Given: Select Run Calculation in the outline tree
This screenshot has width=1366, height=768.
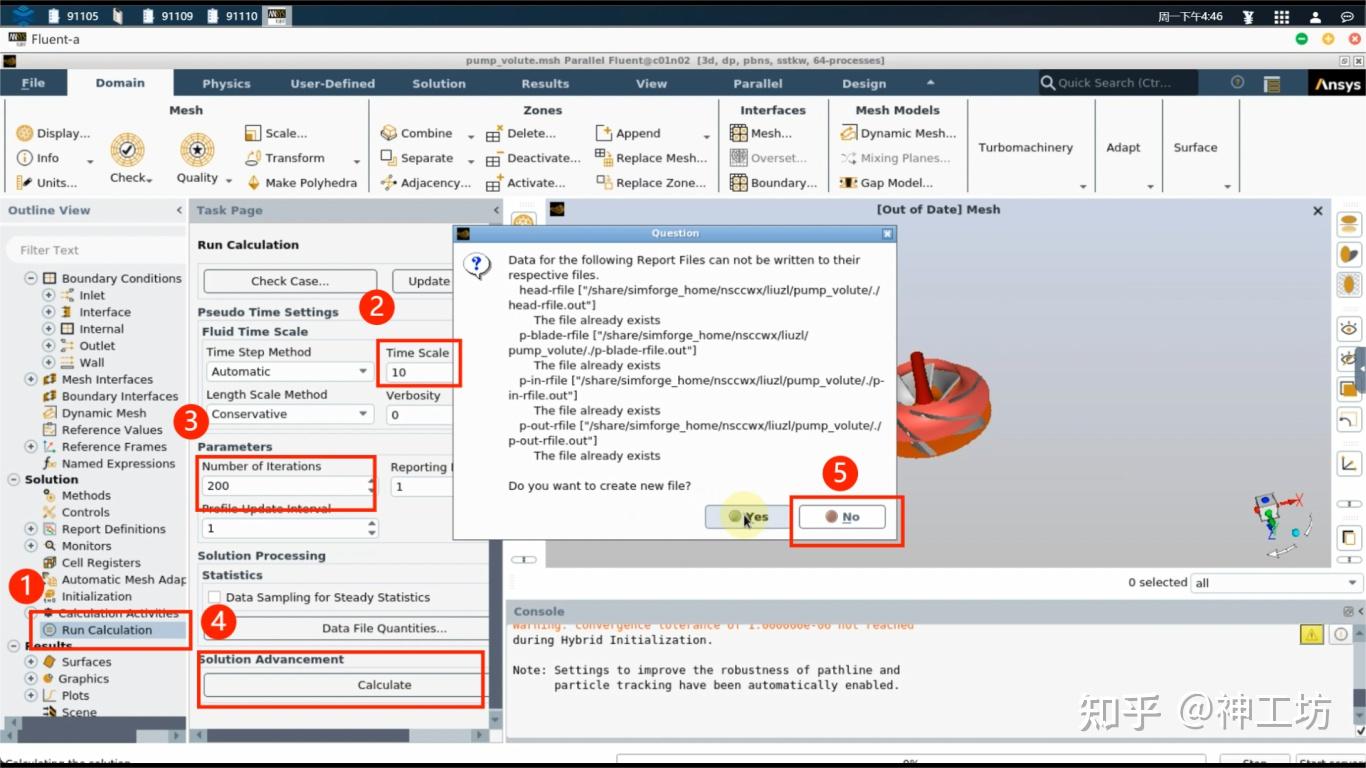Looking at the screenshot, I should [107, 630].
